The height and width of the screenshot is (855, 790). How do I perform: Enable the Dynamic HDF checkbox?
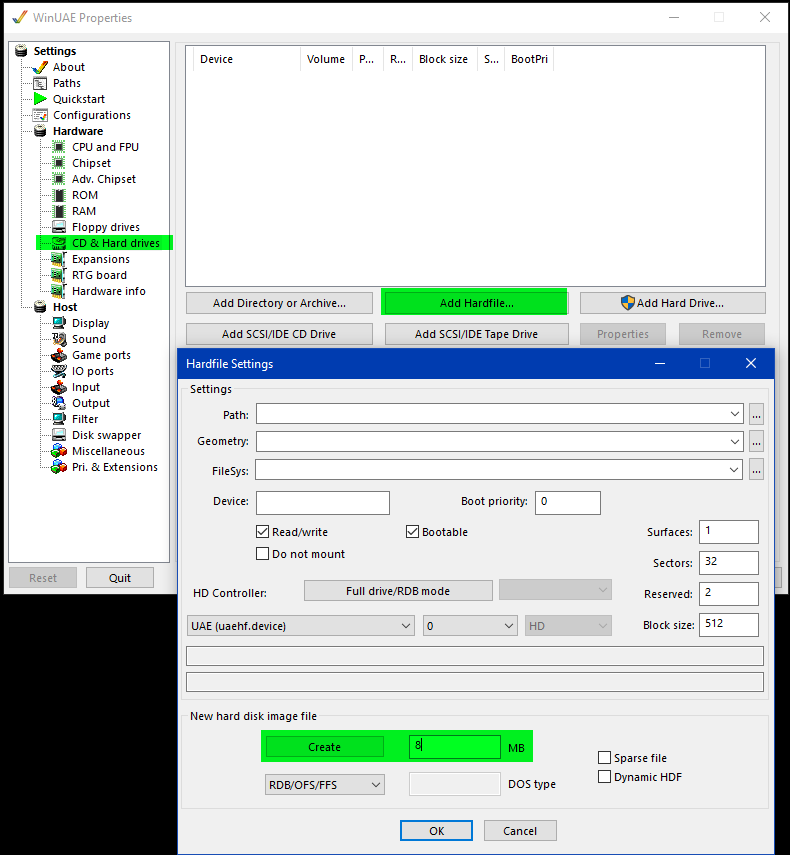click(x=604, y=776)
